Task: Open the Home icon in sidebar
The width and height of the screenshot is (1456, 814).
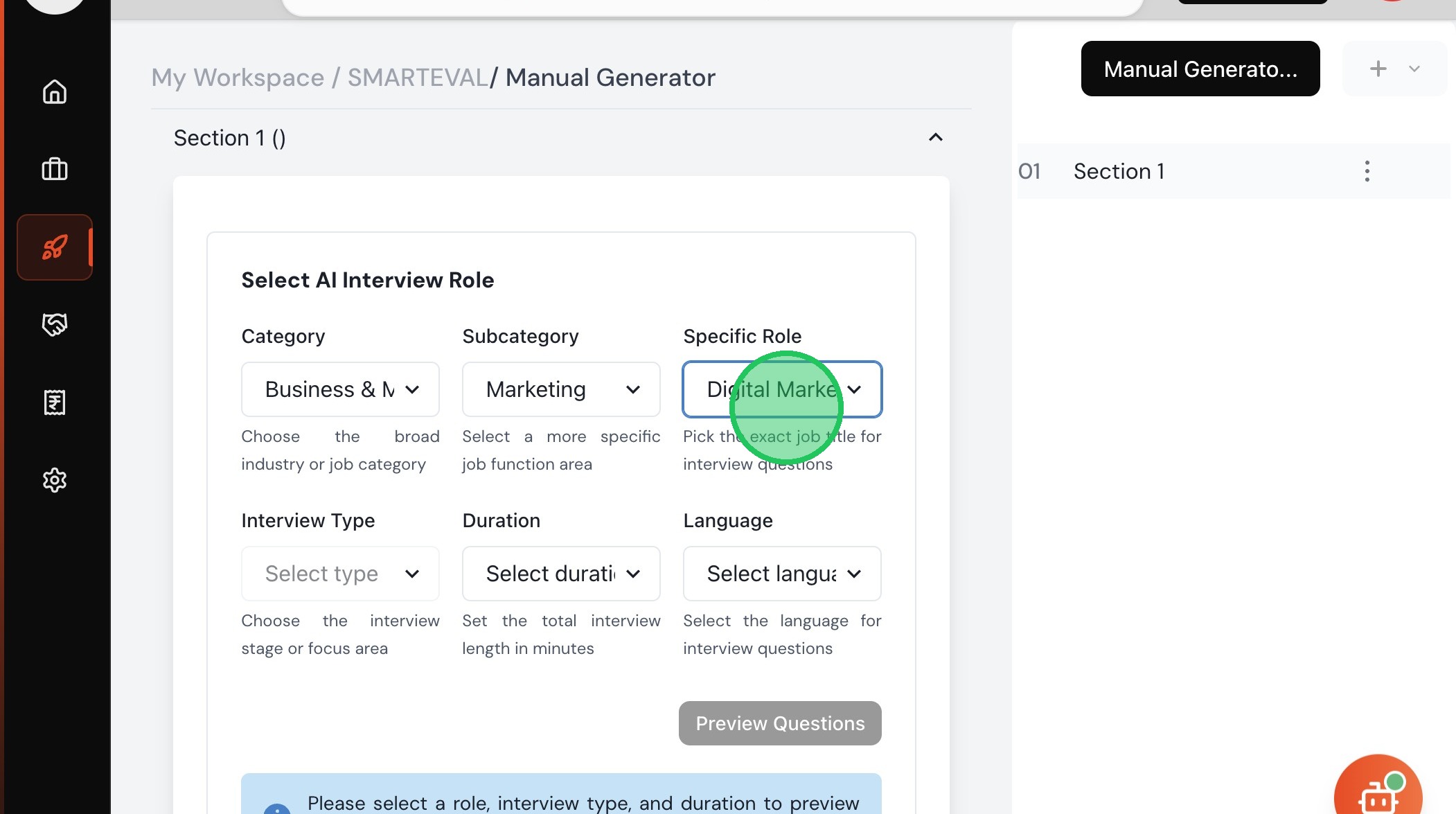Action: pos(55,91)
